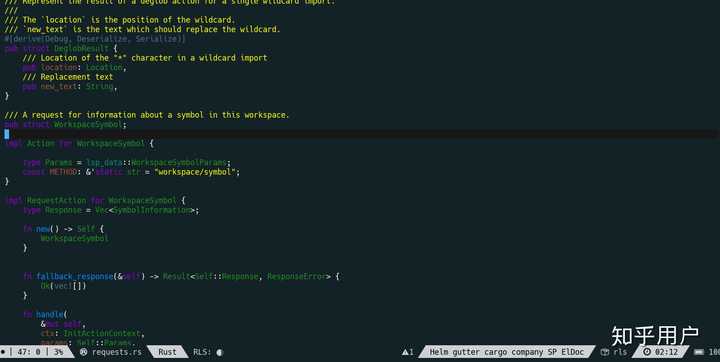Image resolution: width=720 pixels, height=362 pixels.
Task: Click the "impl RequestAction for WorkspaceSymbol" line
Action: pyautogui.click(x=96, y=200)
